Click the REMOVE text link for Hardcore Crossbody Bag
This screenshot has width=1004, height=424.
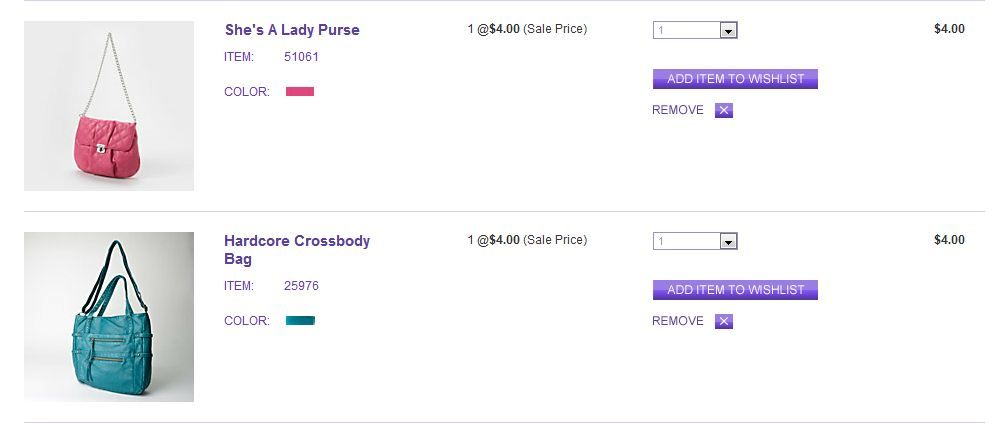pyautogui.click(x=678, y=321)
